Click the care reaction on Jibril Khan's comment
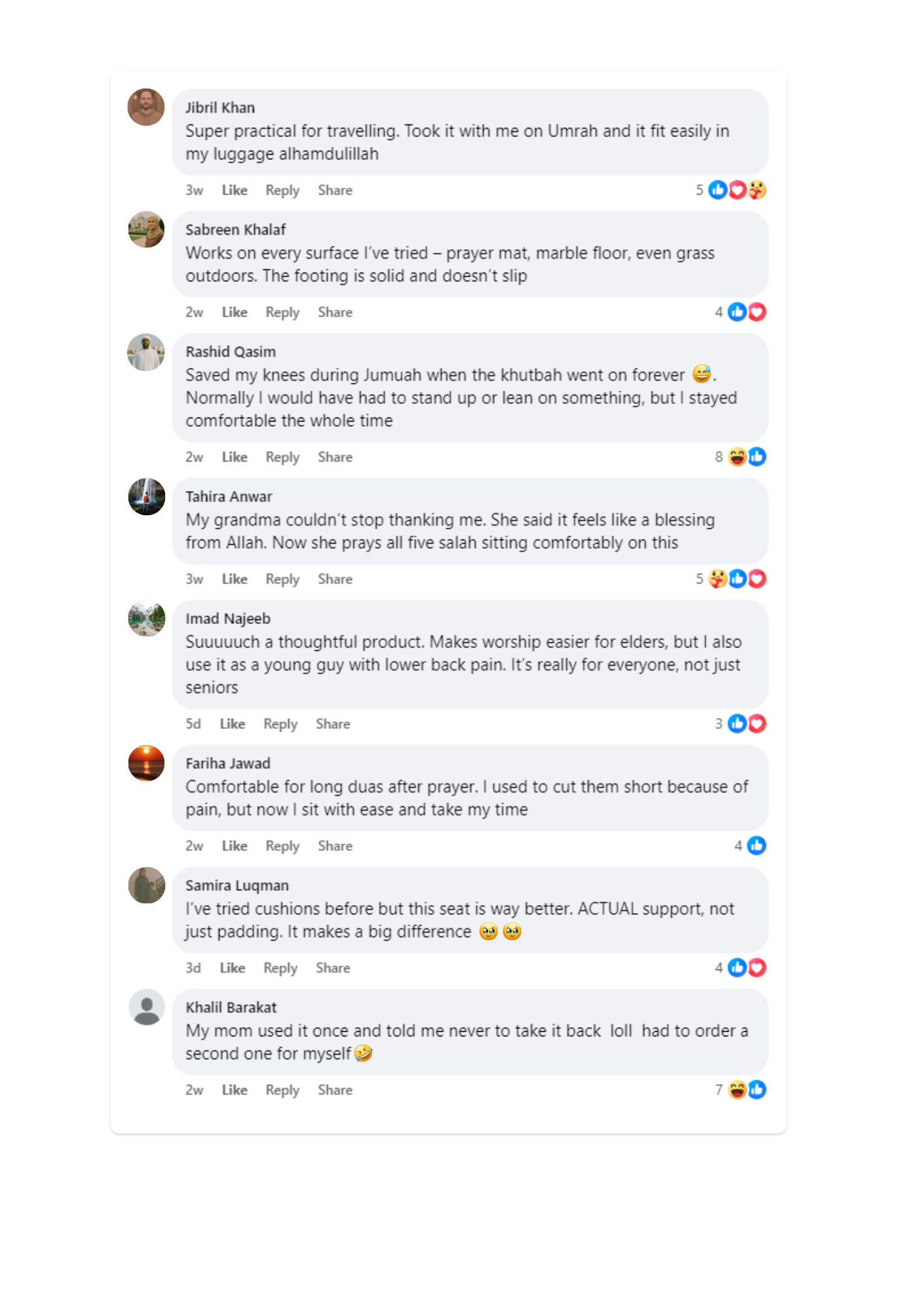924x1311 pixels. pyautogui.click(x=757, y=190)
